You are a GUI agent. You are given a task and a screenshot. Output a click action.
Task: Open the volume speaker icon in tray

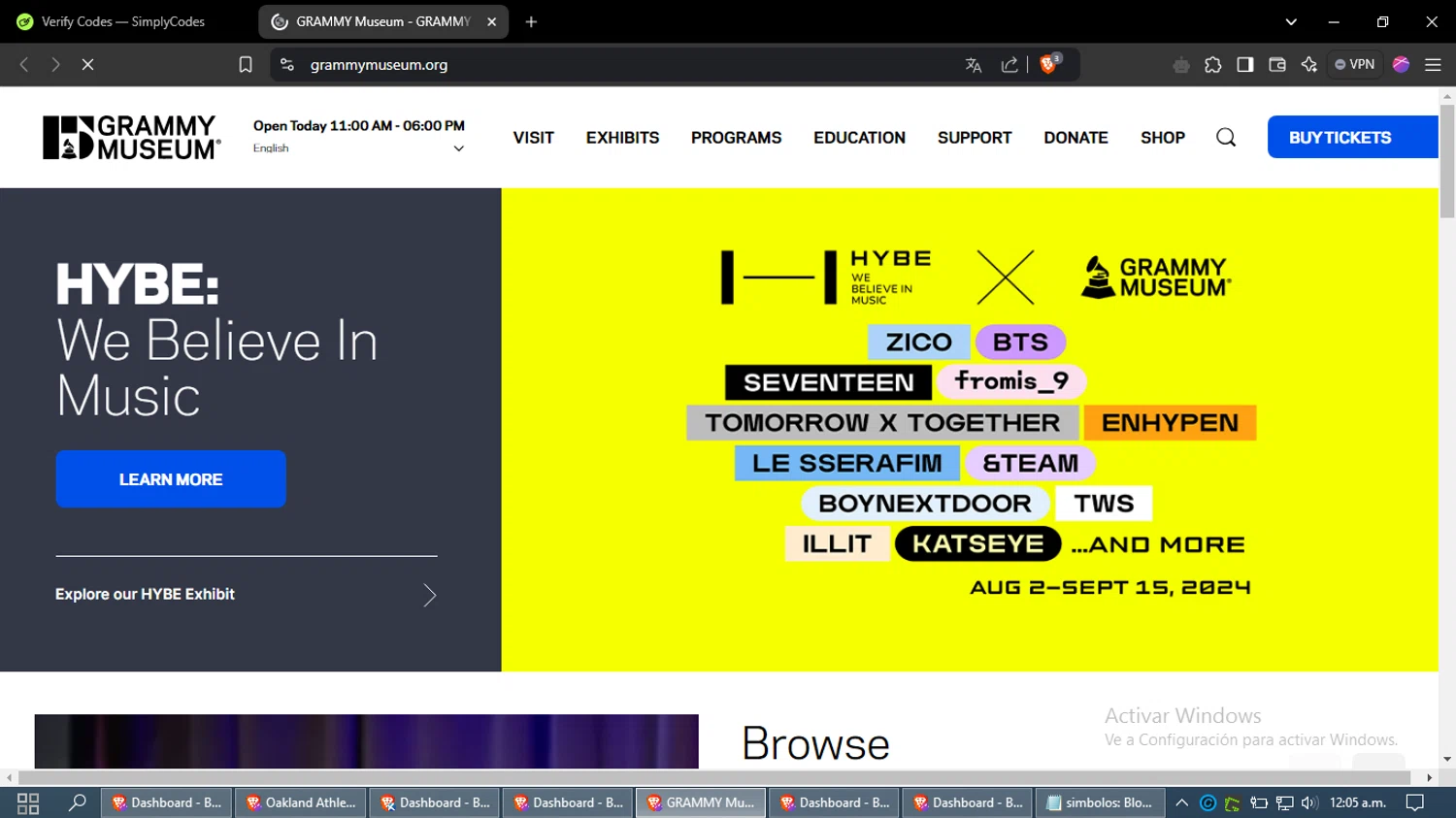click(x=1309, y=802)
